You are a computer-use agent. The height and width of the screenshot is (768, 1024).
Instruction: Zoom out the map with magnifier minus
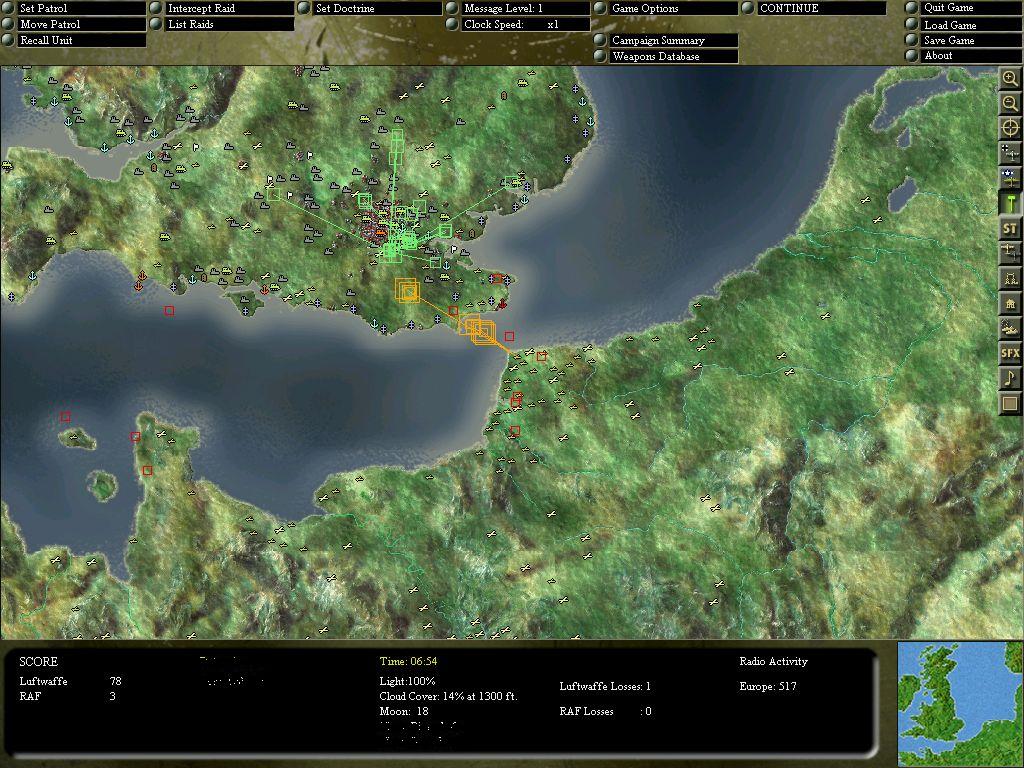click(x=1010, y=103)
